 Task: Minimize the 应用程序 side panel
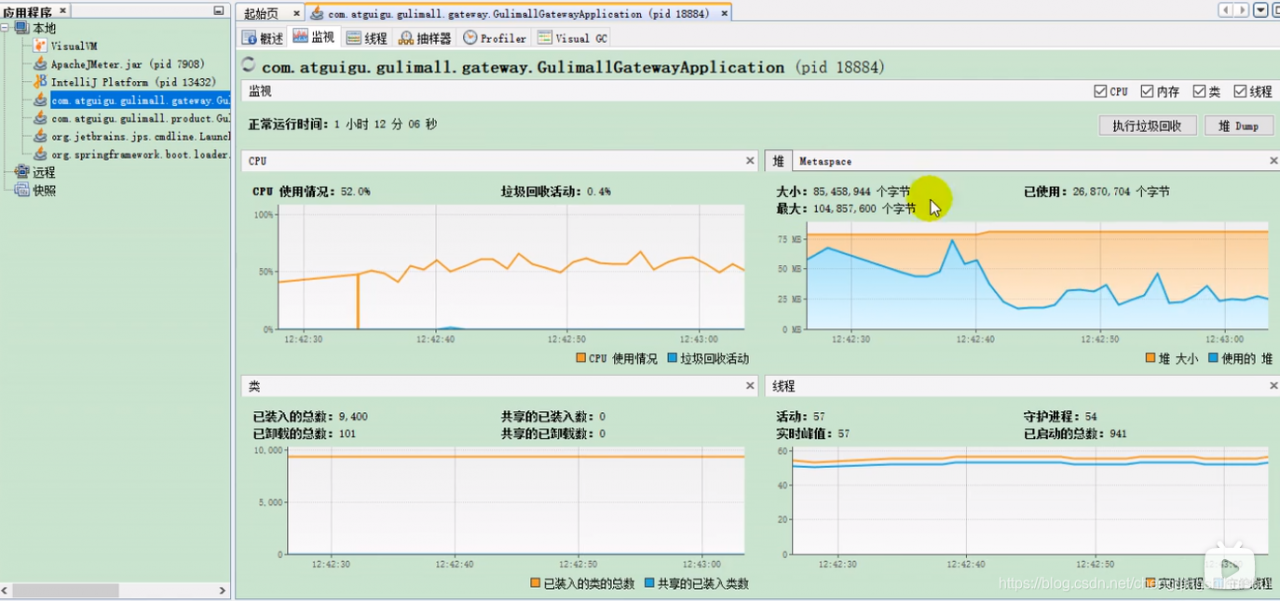(219, 10)
